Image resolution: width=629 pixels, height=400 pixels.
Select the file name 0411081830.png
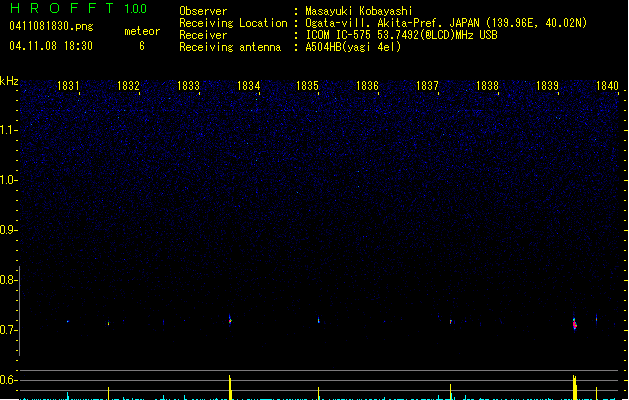(x=51, y=26)
